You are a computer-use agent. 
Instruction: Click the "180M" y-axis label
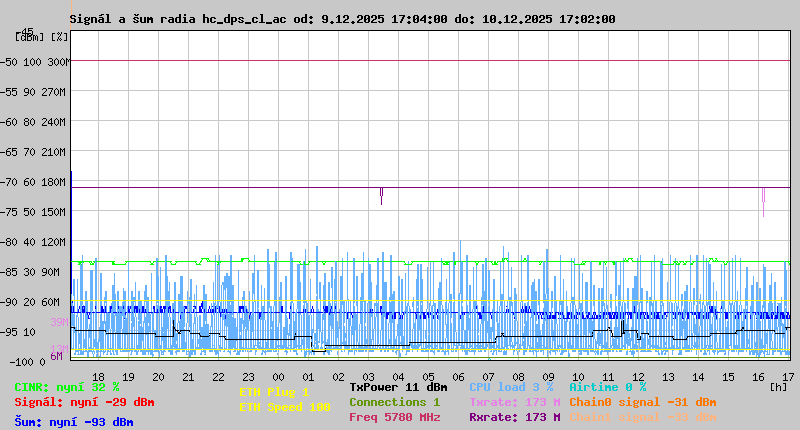56,183
